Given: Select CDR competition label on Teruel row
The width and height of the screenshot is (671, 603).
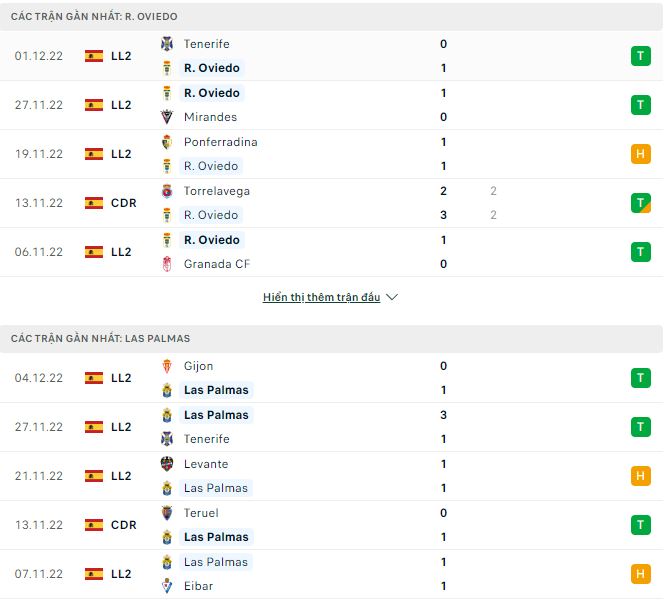Looking at the screenshot, I should coord(124,525).
